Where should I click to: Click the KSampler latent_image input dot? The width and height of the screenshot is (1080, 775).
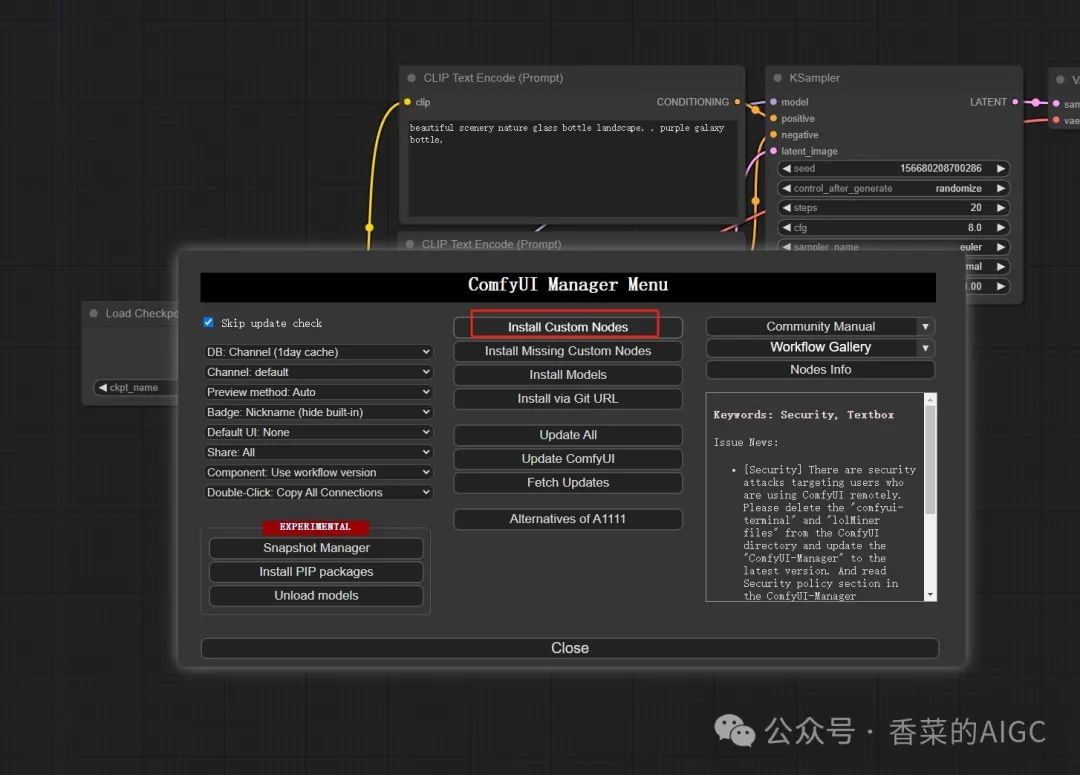[773, 151]
